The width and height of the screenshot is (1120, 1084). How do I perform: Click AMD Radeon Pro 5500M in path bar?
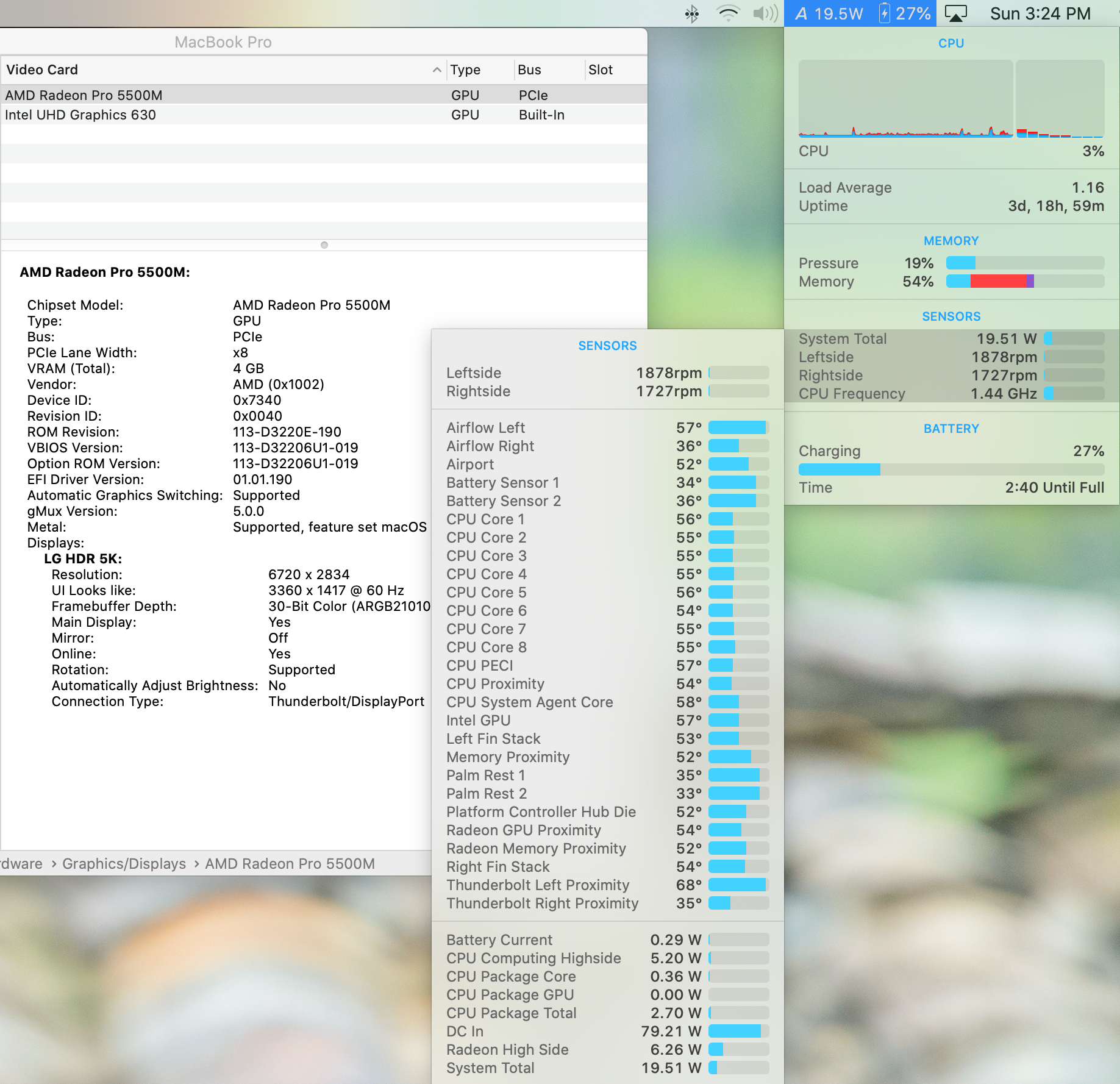click(290, 864)
